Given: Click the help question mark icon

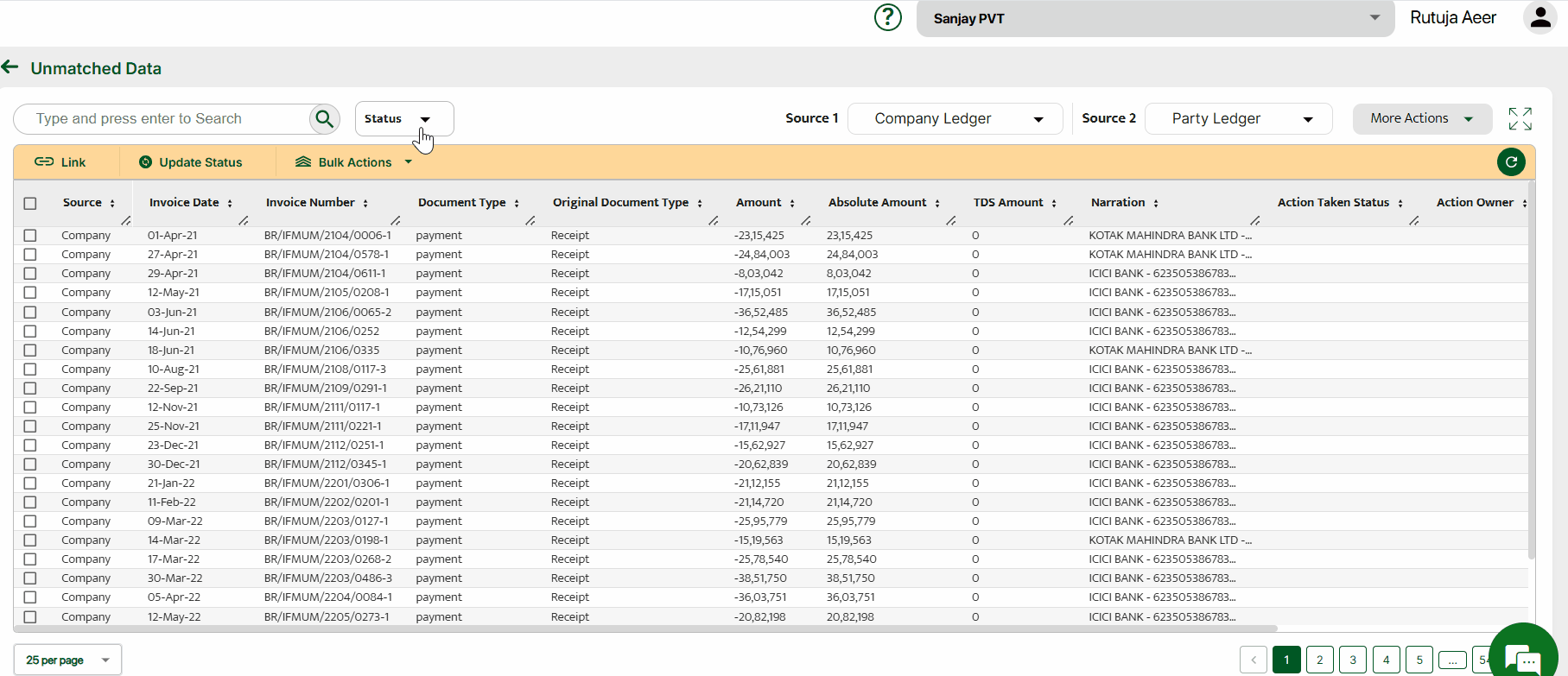Looking at the screenshot, I should coord(887,17).
